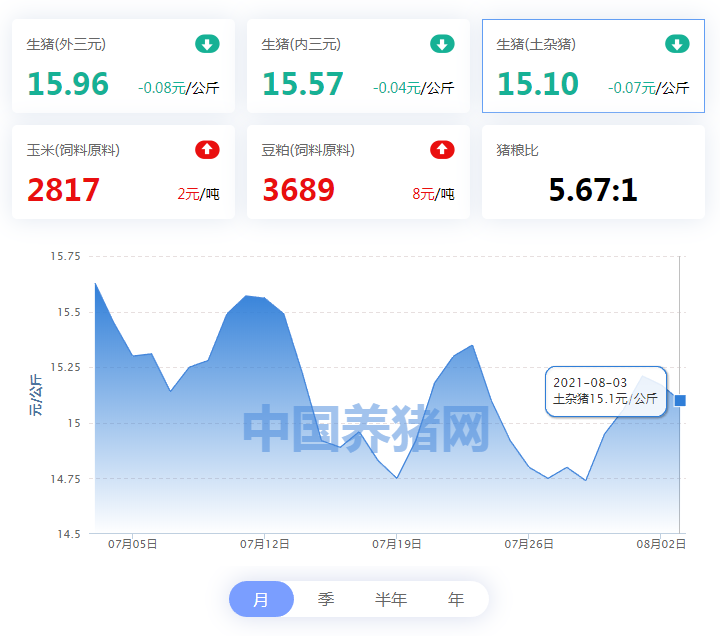Open the 生猪(内三元) price card
This screenshot has height=636, width=720.
coord(358,66)
